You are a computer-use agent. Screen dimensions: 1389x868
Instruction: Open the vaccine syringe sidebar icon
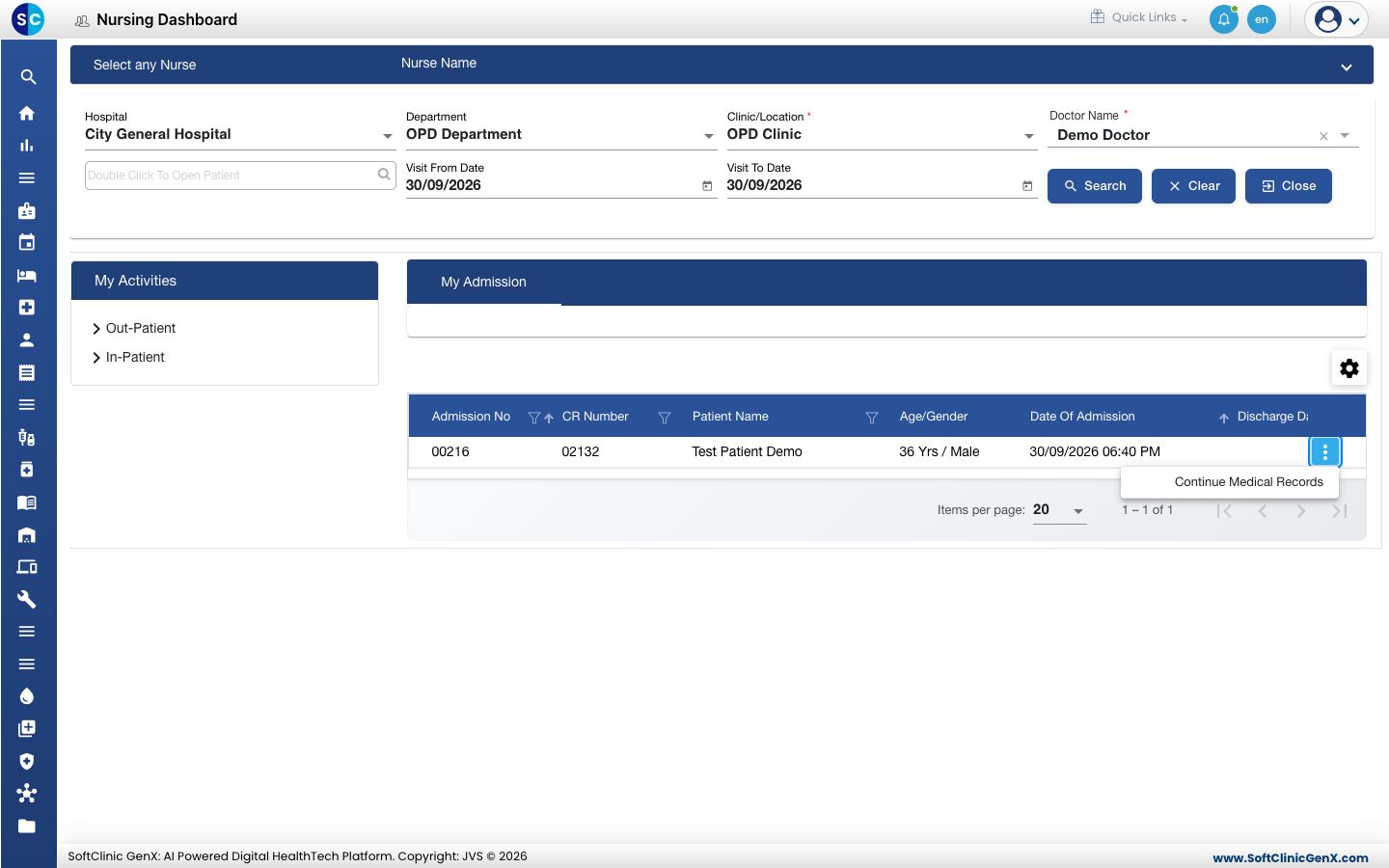coord(27,437)
